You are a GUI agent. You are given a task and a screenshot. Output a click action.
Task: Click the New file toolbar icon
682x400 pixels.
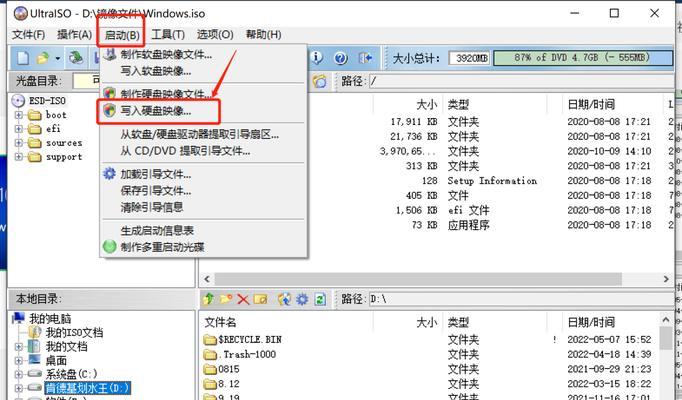(23, 58)
